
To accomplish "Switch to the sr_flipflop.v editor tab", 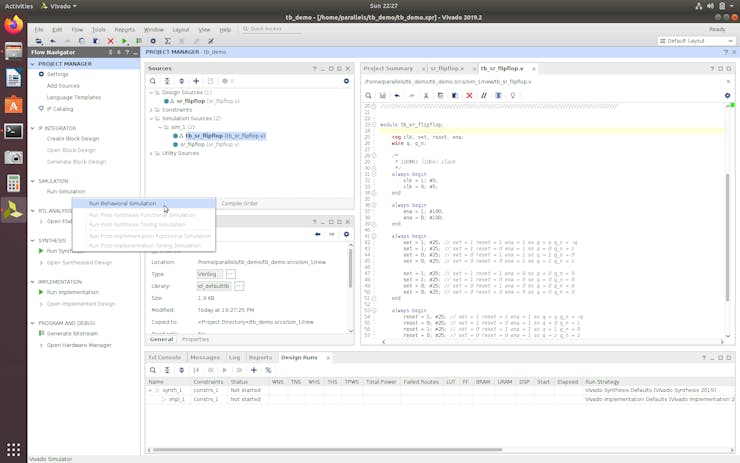I will click(446, 69).
